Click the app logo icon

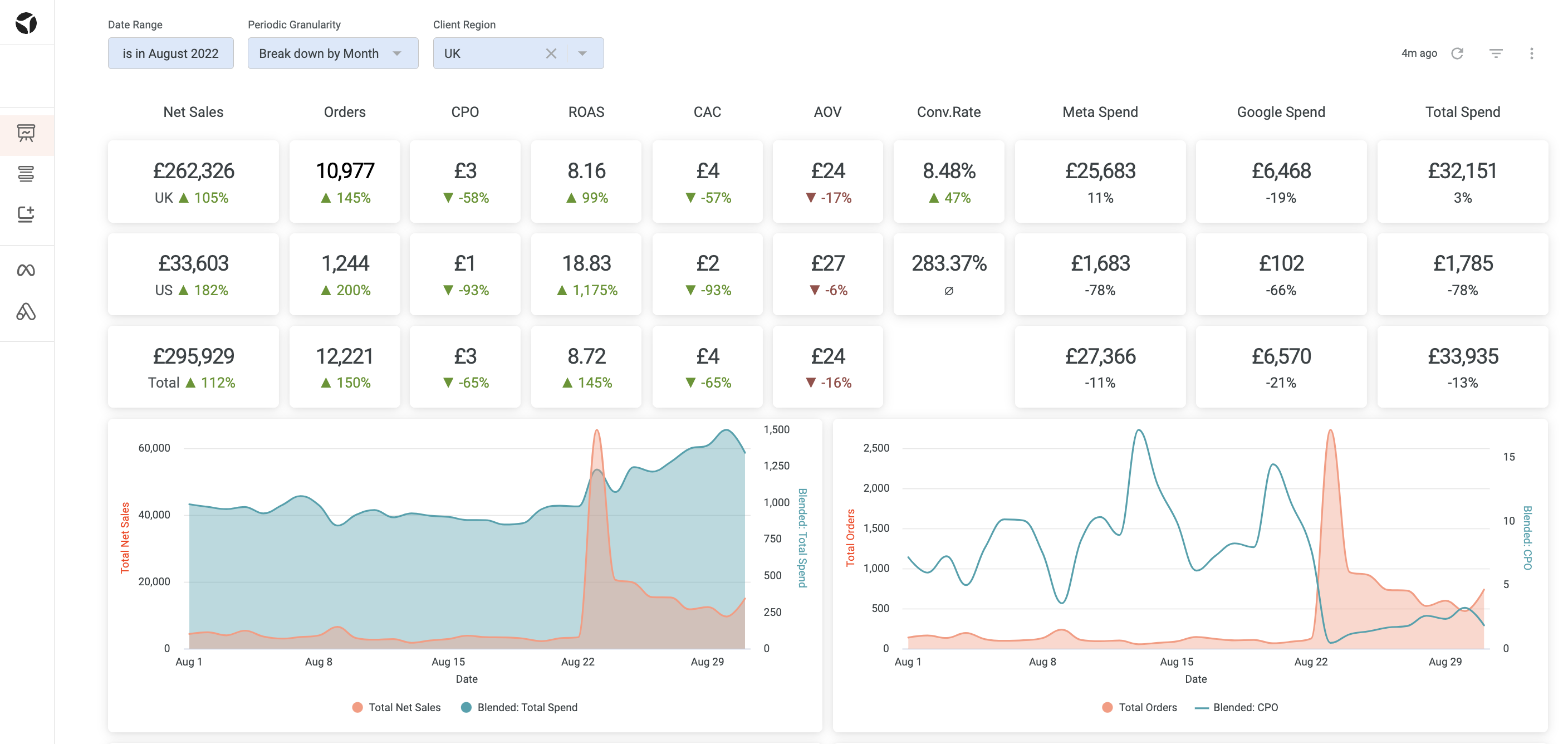point(26,23)
